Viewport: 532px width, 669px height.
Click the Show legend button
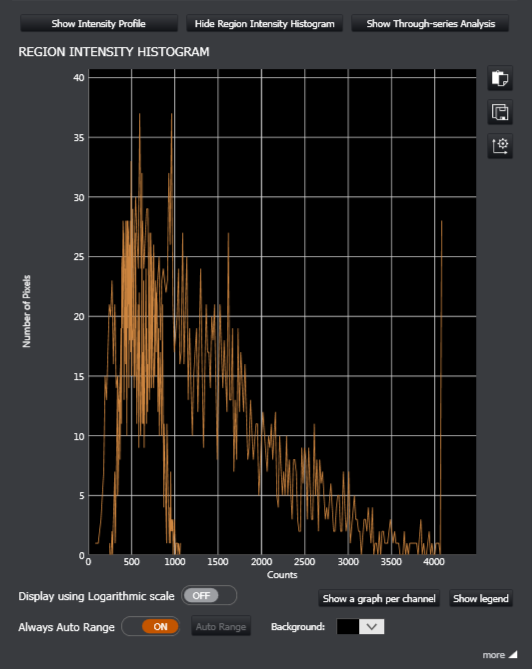point(481,598)
